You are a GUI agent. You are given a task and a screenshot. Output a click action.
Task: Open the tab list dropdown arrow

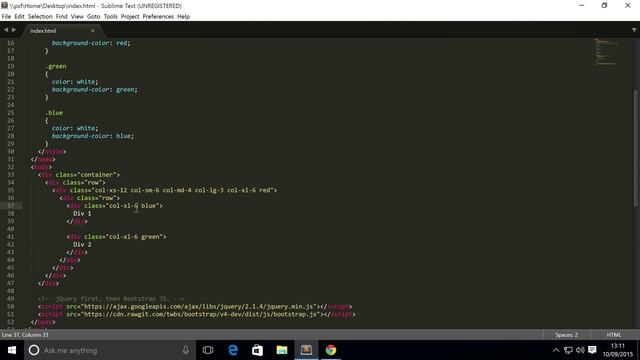click(634, 30)
